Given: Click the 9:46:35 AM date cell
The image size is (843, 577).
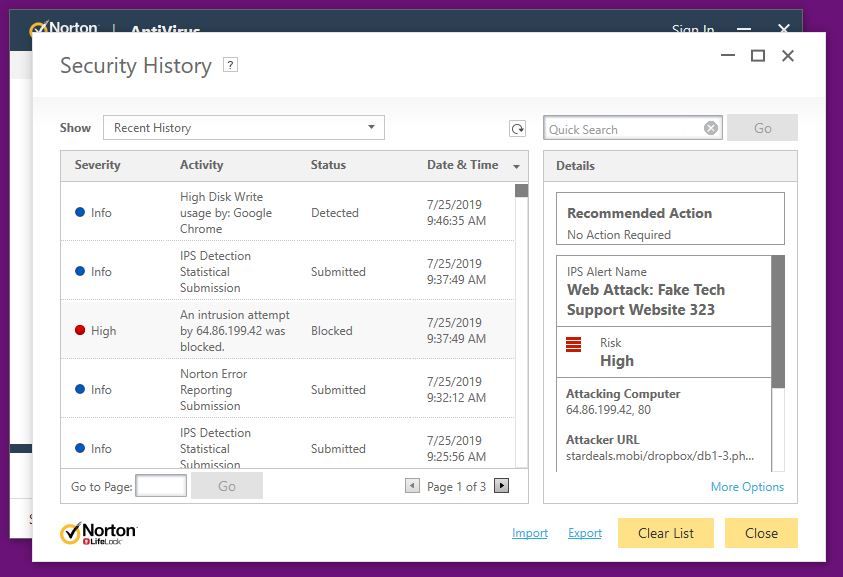Looking at the screenshot, I should 456,212.
